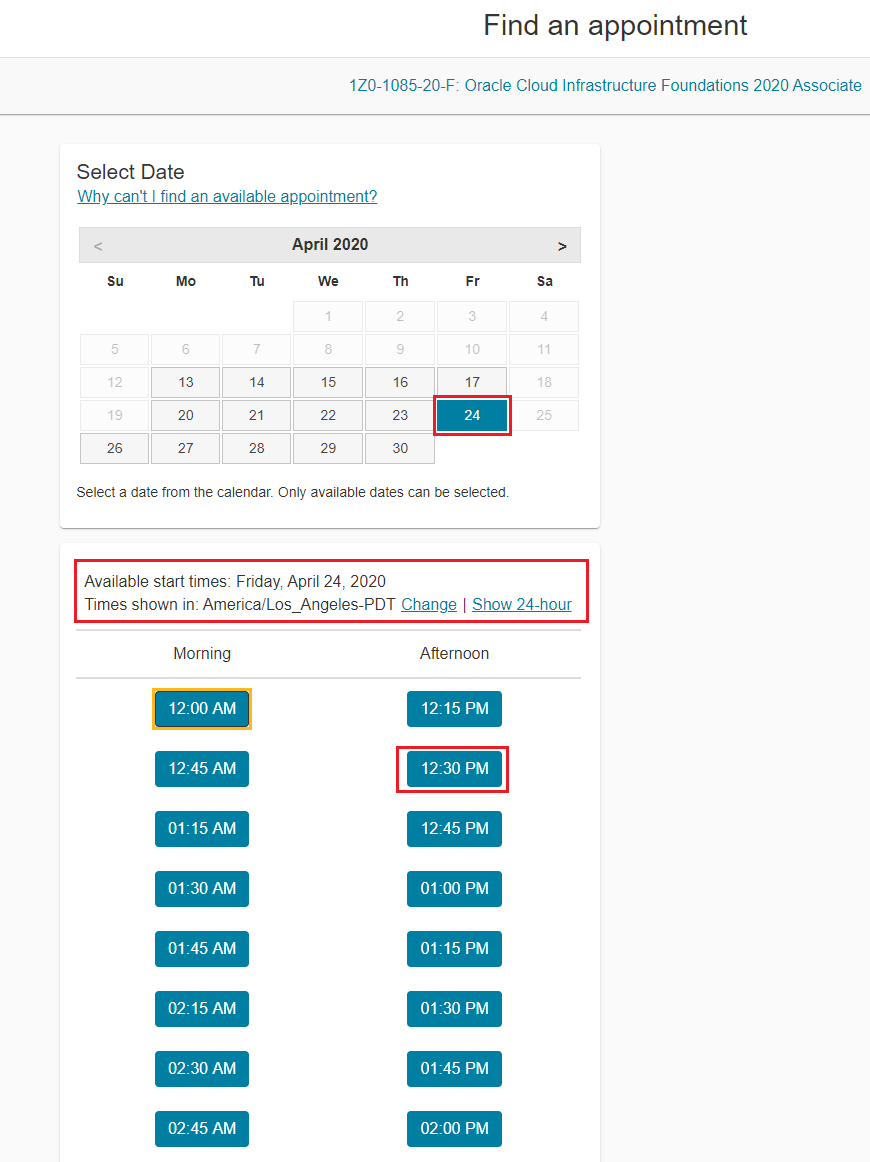Show times in 24-hour format
This screenshot has height=1162, width=870.
[522, 604]
